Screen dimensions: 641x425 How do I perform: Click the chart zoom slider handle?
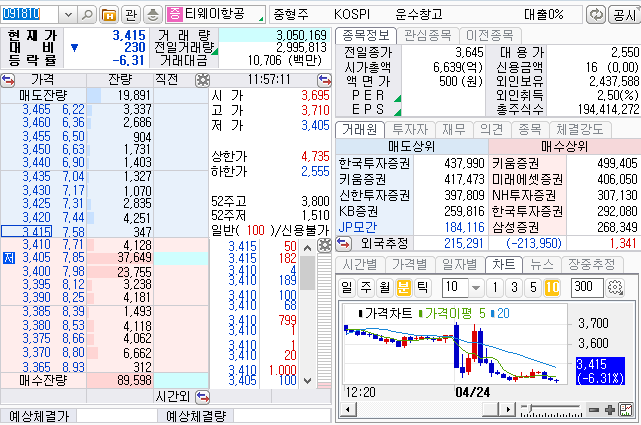click(530, 408)
